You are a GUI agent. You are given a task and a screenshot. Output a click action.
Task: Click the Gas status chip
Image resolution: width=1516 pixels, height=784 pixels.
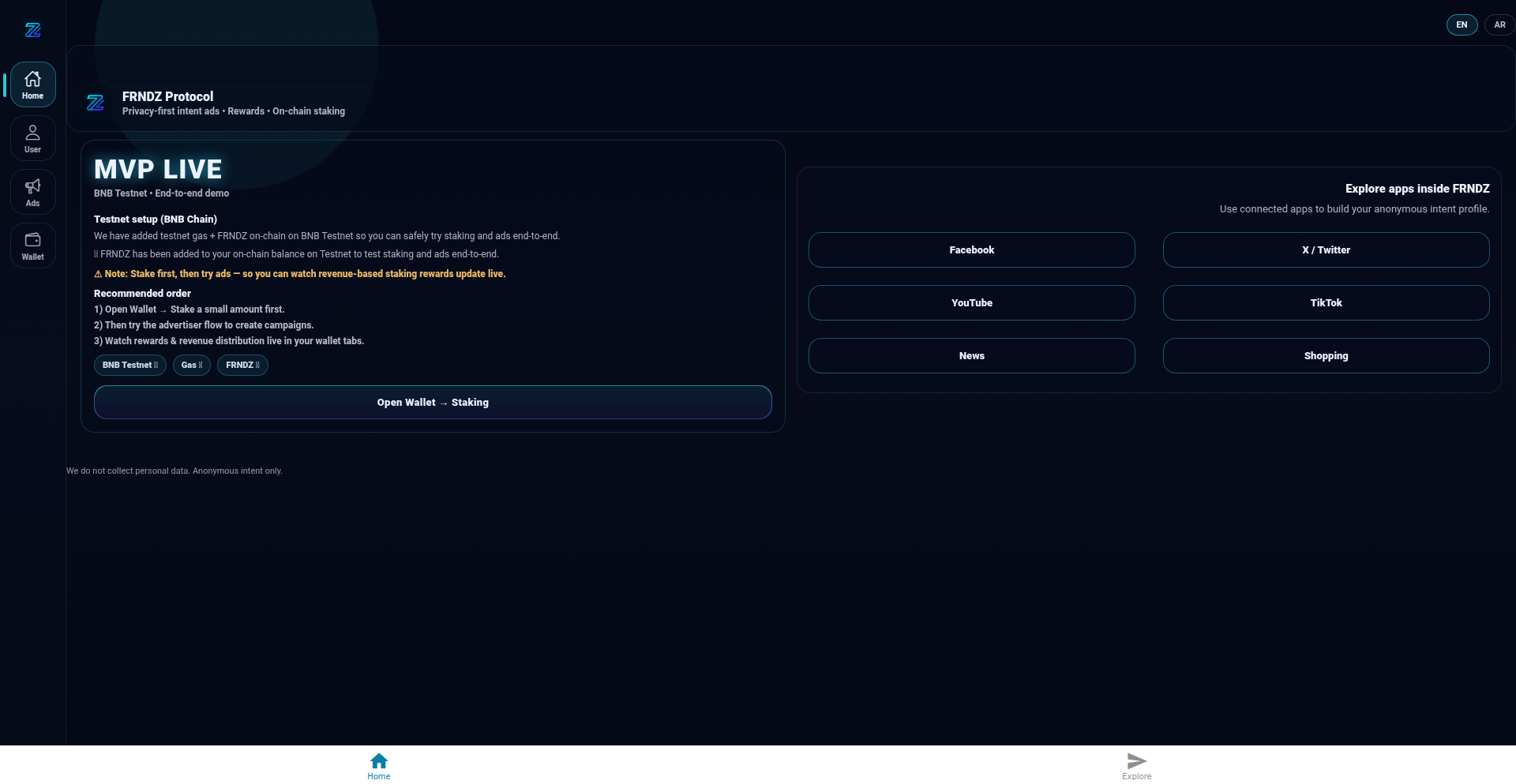coord(192,366)
